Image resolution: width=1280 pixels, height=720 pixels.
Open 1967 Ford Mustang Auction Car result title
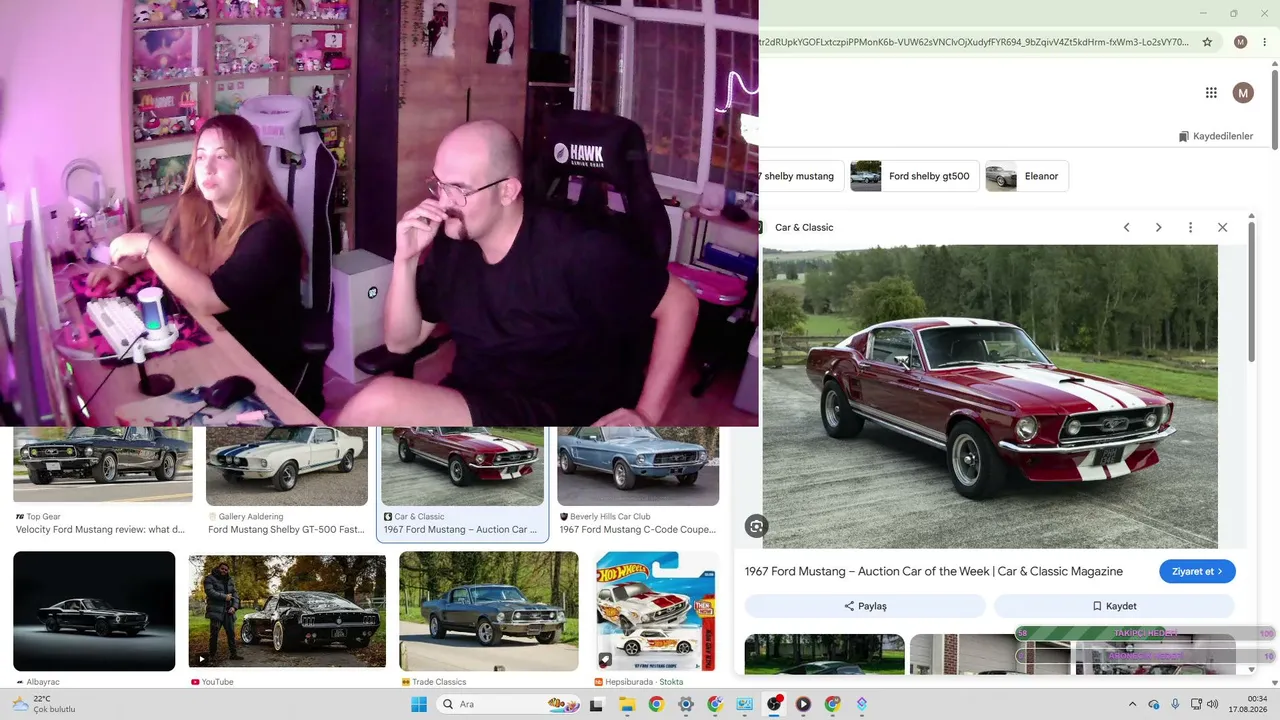tap(460, 530)
